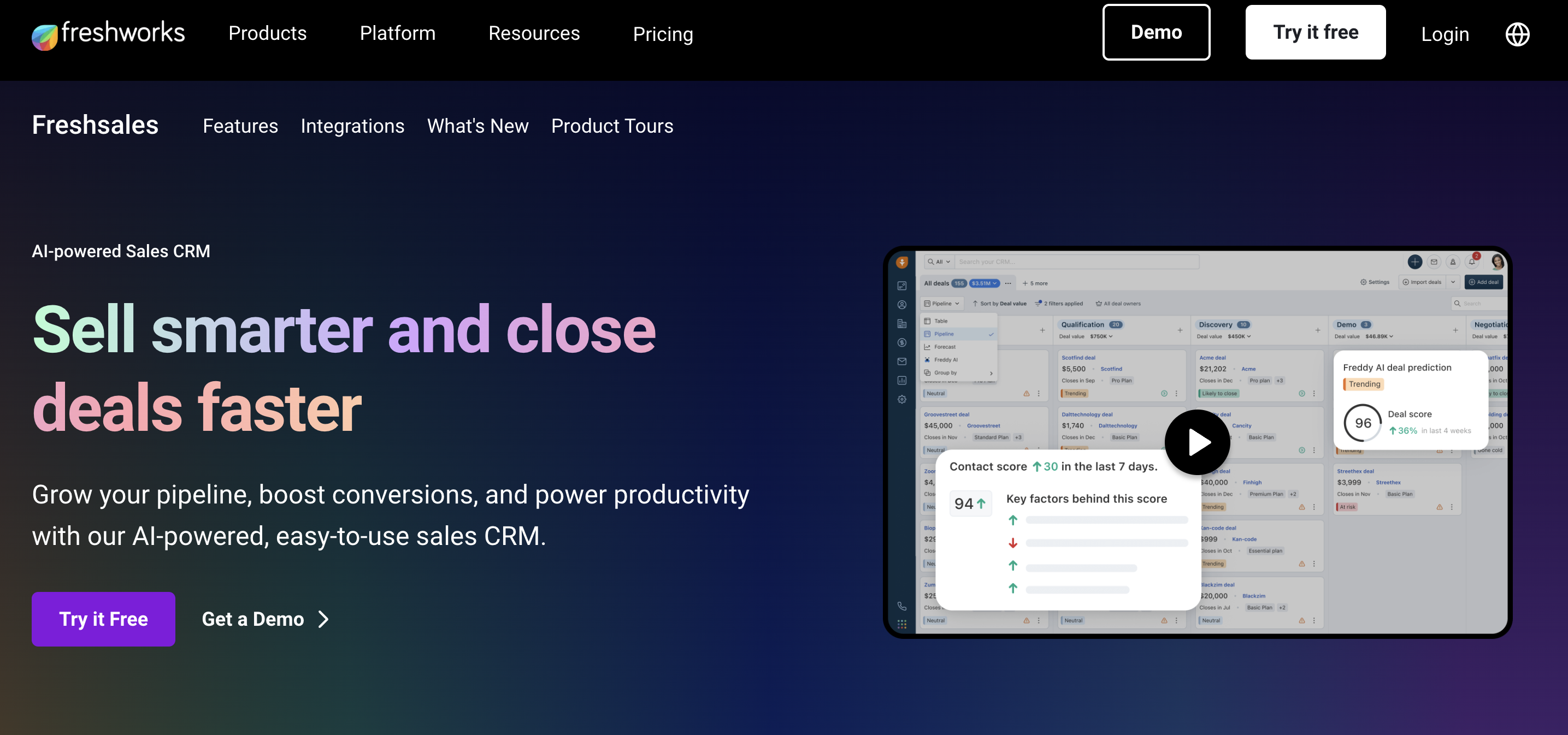This screenshot has width=1568, height=735.
Task: Click the apps grid icon in the sidebar
Action: point(901,624)
